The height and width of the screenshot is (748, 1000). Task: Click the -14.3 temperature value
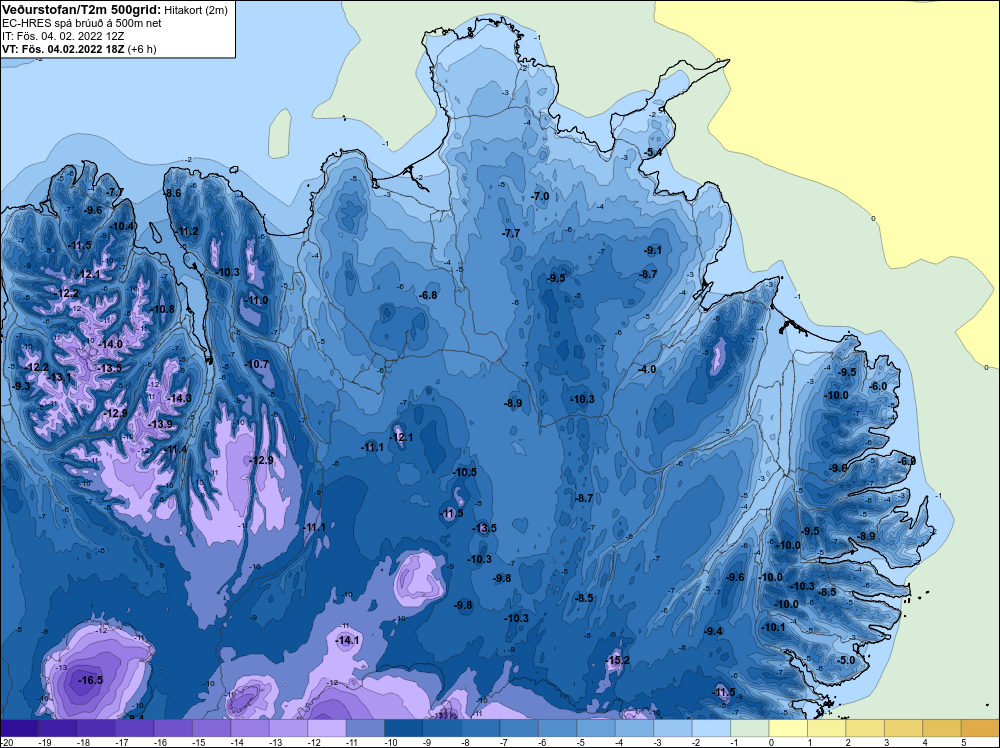pos(179,398)
